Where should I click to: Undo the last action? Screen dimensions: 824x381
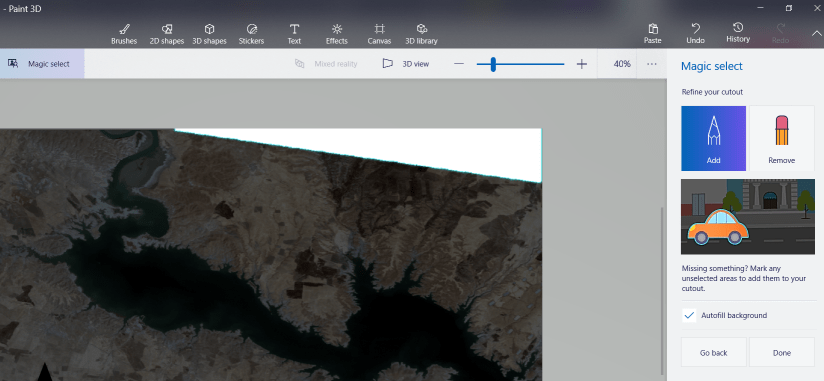[x=695, y=34]
